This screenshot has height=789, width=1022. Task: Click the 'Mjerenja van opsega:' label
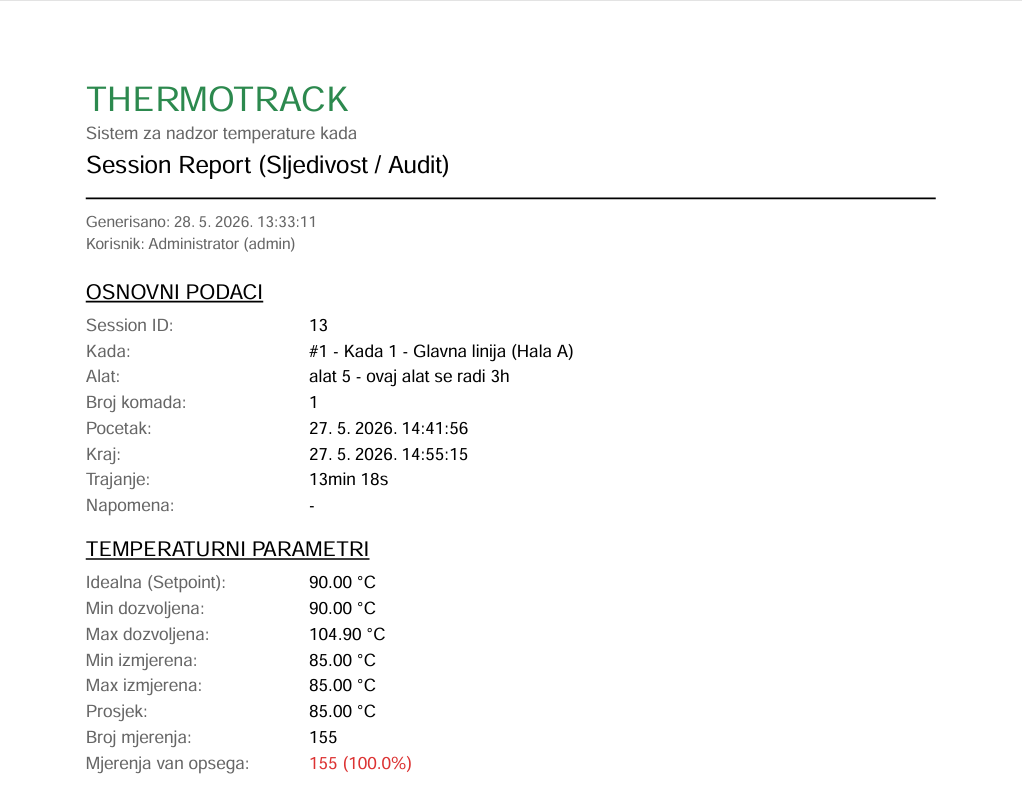[168, 764]
